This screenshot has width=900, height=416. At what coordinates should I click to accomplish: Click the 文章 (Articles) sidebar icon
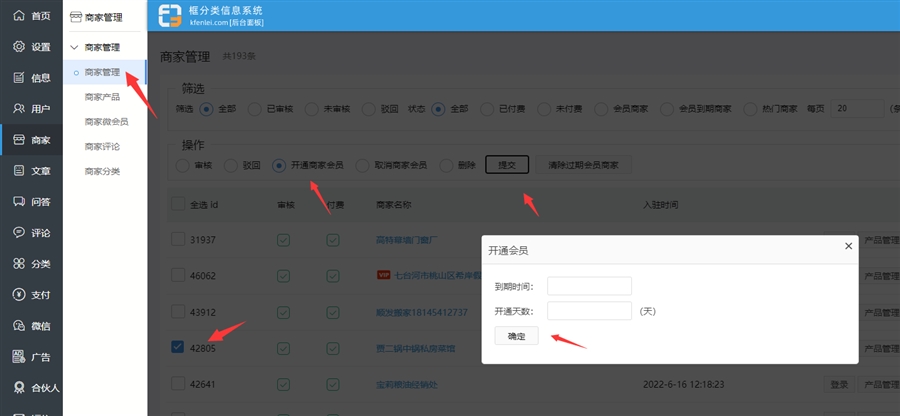point(19,171)
